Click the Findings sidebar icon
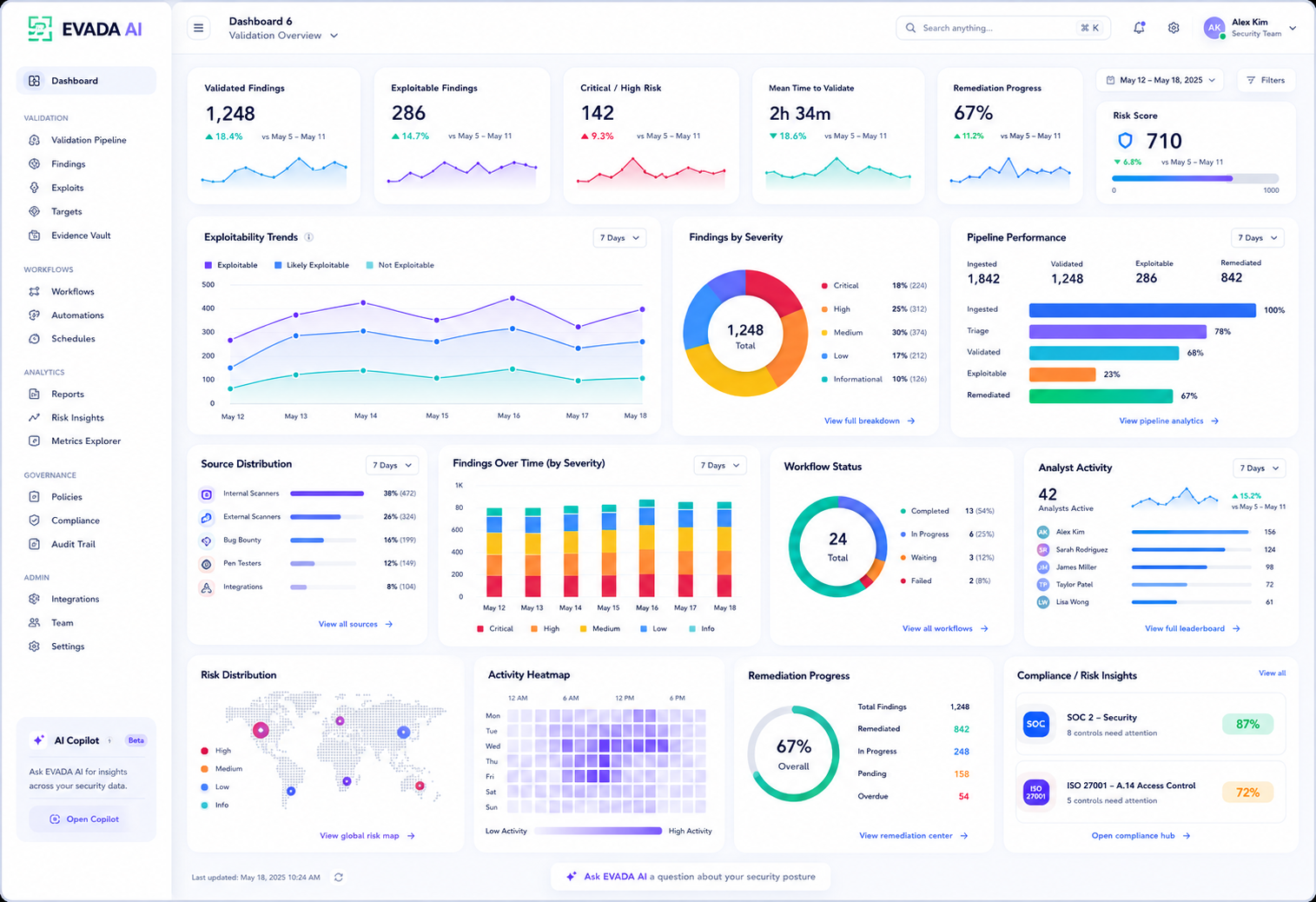Viewport: 1316px width, 902px height. tap(35, 163)
